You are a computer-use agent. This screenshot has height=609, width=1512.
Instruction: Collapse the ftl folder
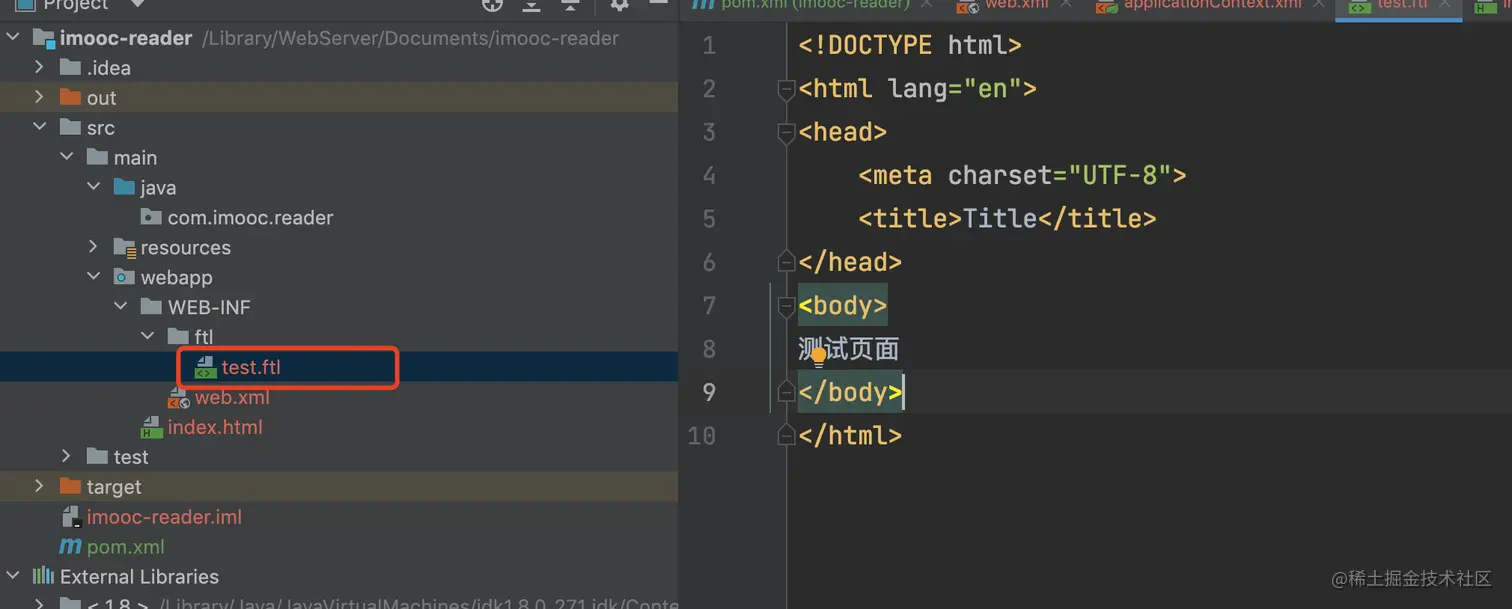coord(148,337)
